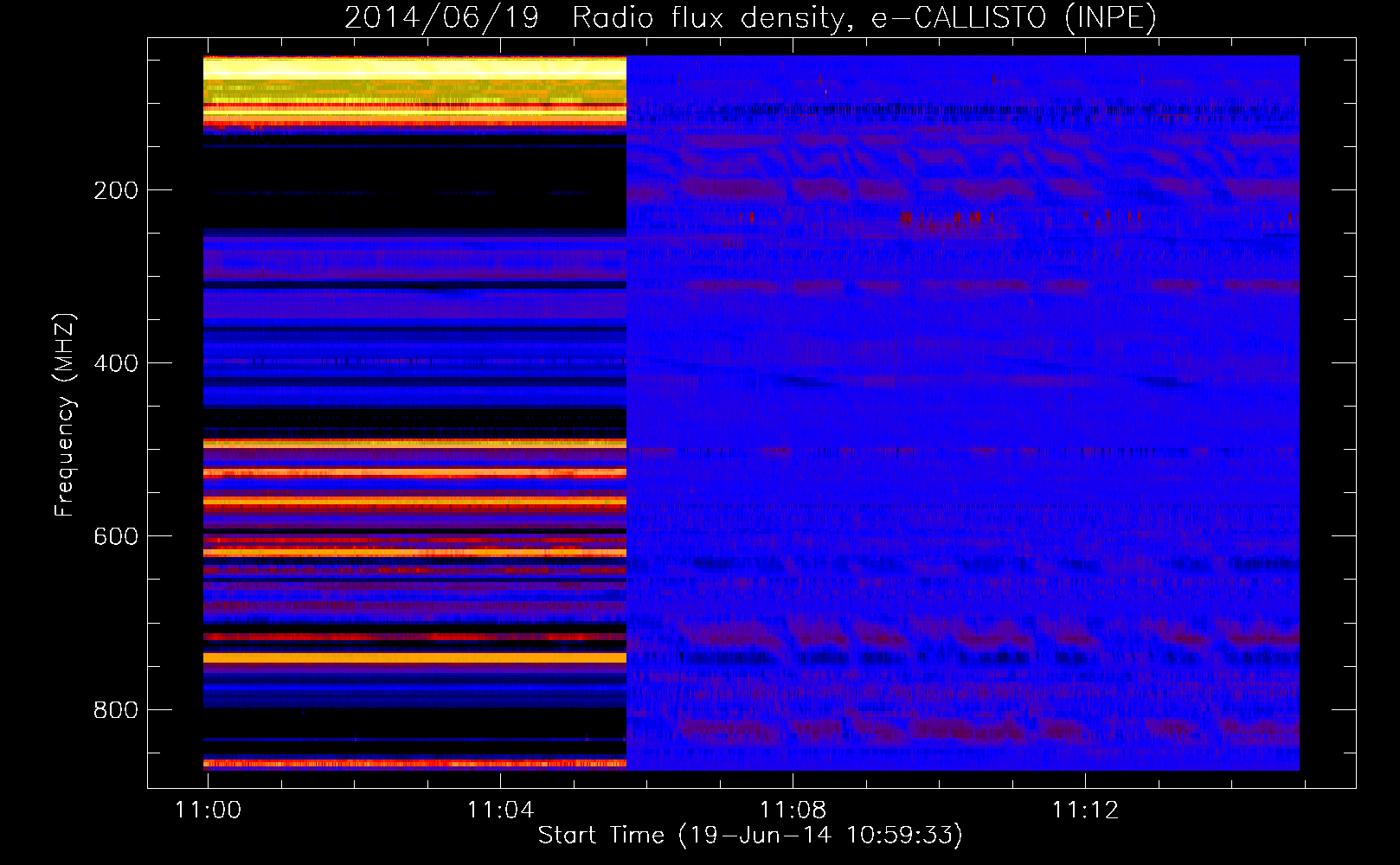Click the 11:00 time tick label
This screenshot has height=865, width=1400.
click(208, 811)
